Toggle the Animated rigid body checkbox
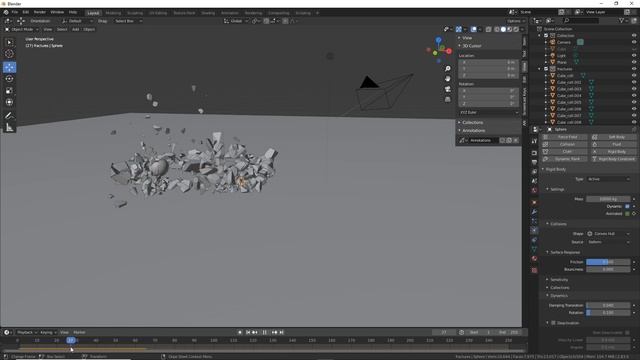The width and height of the screenshot is (640, 360). click(x=627, y=213)
